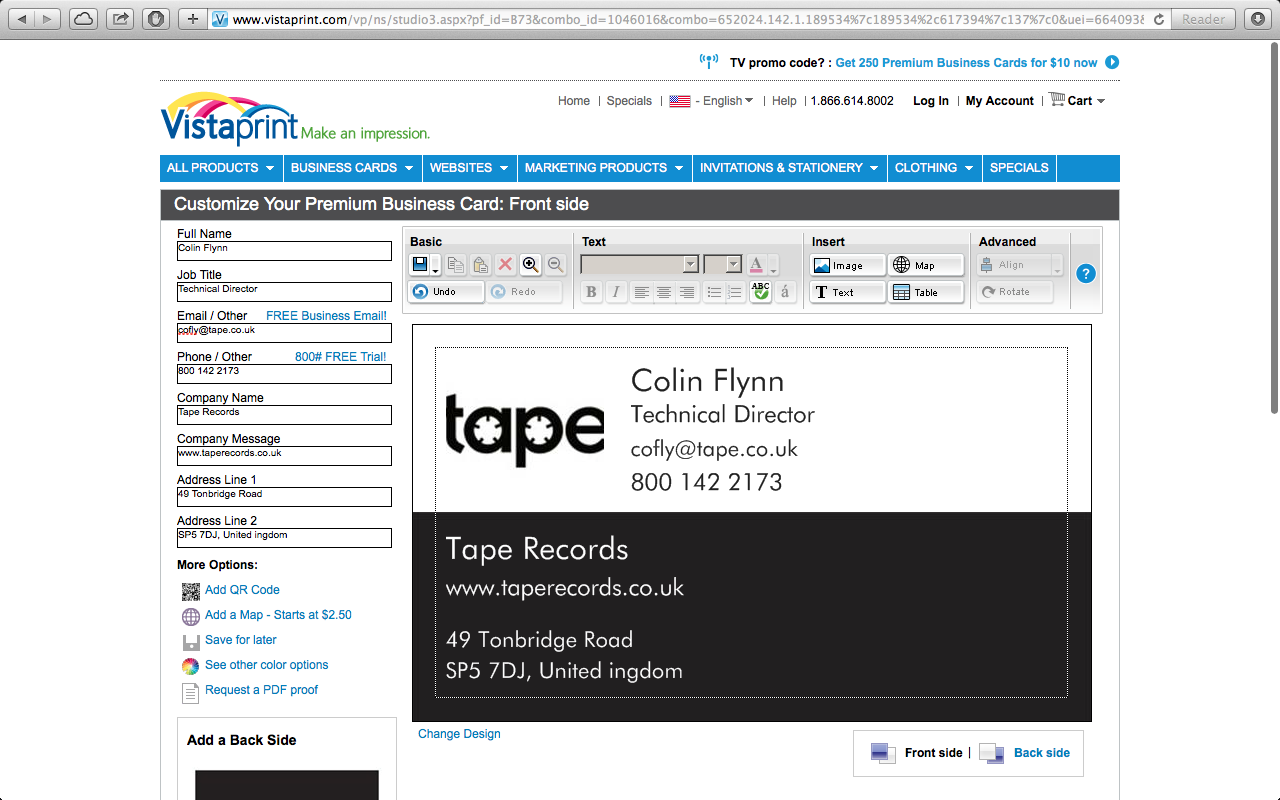The width and height of the screenshot is (1280, 800).
Task: Open the WEBSITES menu
Action: point(469,168)
